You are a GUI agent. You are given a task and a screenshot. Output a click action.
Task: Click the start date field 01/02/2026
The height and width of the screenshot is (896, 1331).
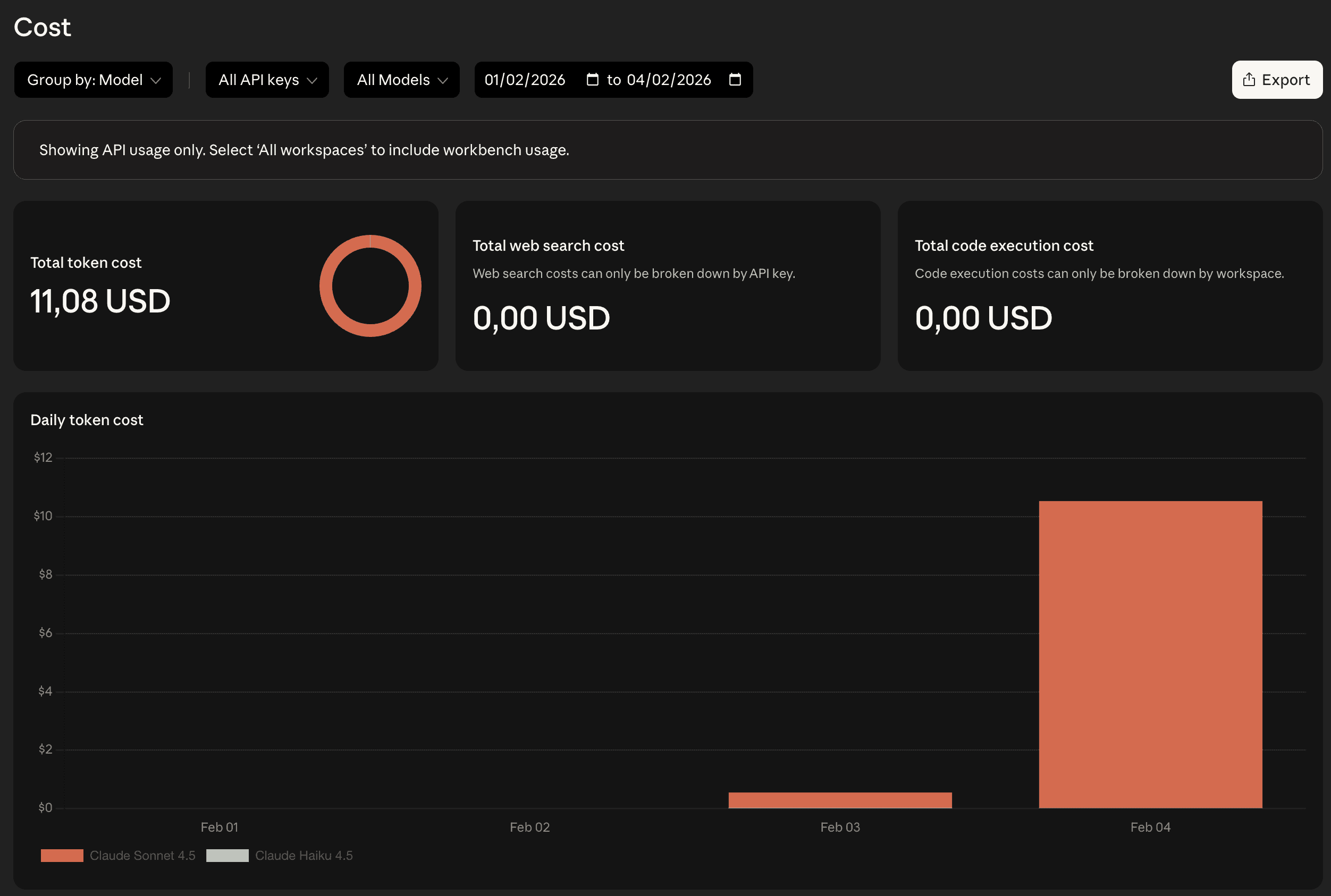coord(525,80)
